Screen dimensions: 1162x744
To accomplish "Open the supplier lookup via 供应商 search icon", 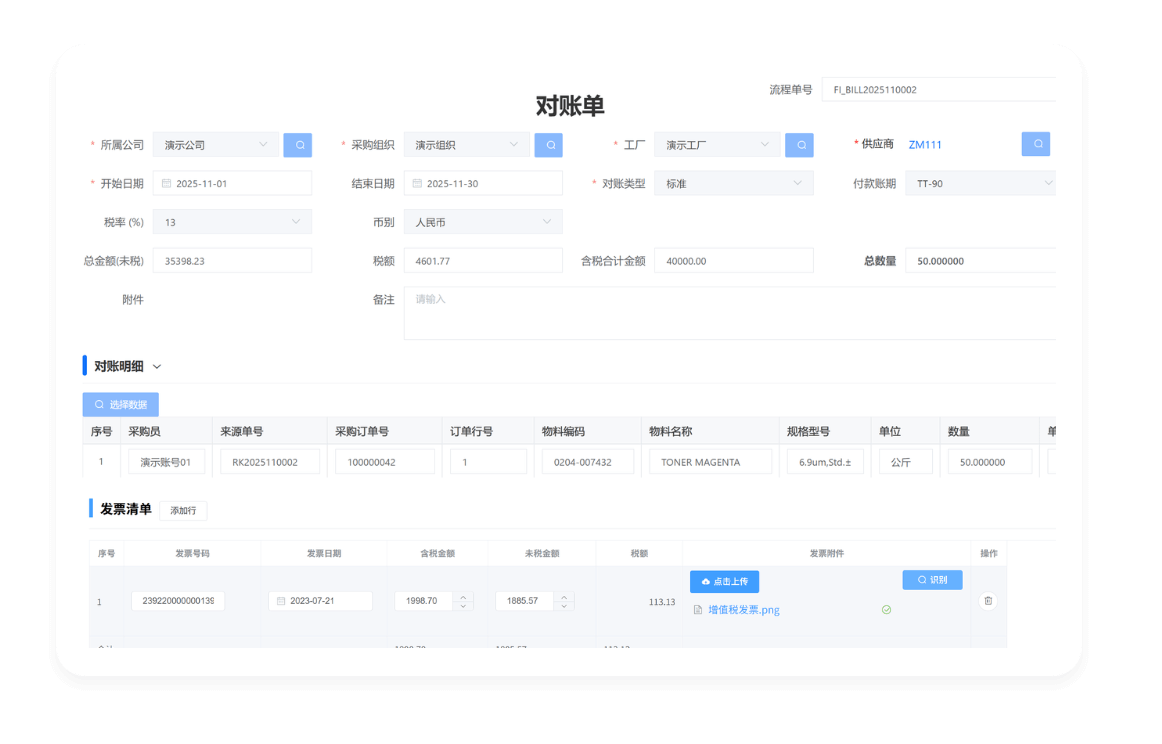I will coord(1035,144).
